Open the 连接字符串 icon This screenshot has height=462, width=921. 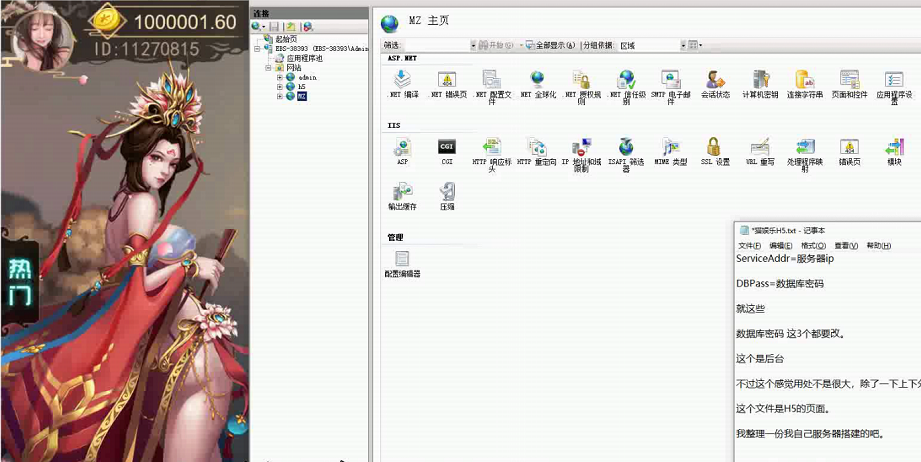[804, 80]
